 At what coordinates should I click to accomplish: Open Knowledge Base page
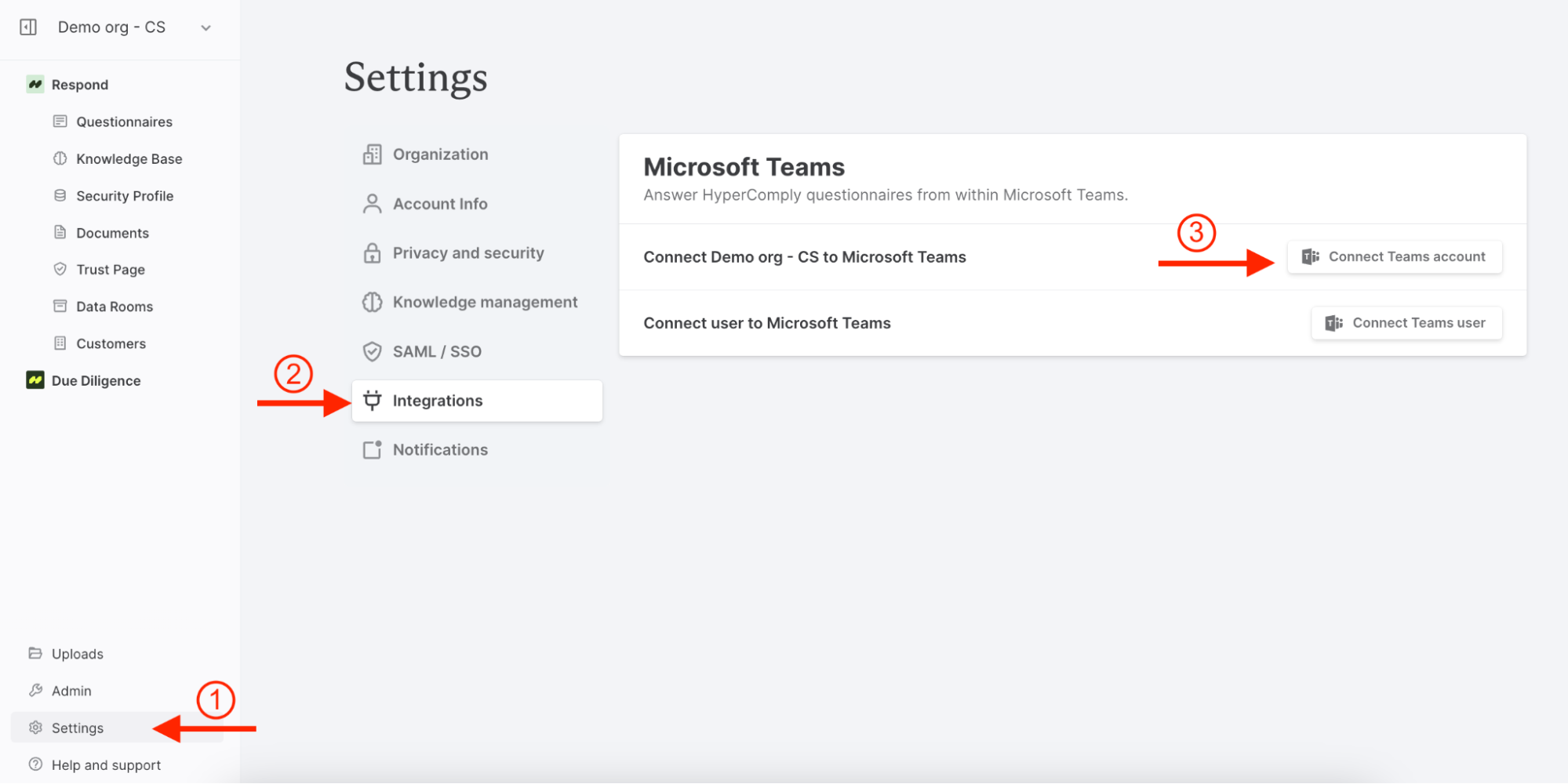129,159
